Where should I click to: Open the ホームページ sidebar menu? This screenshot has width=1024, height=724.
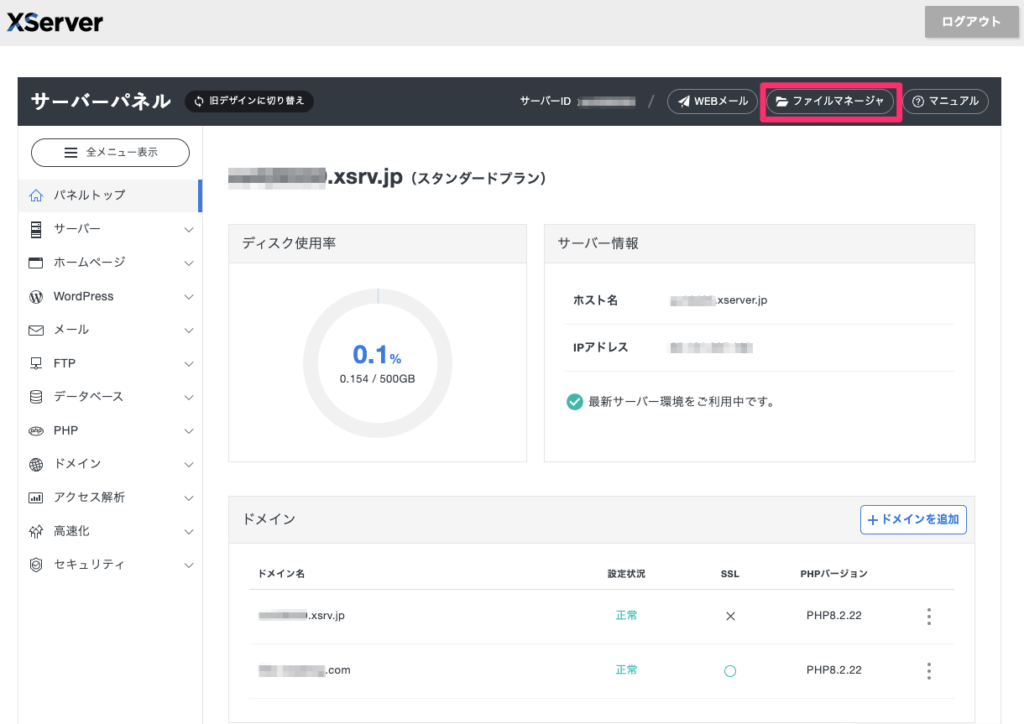110,262
